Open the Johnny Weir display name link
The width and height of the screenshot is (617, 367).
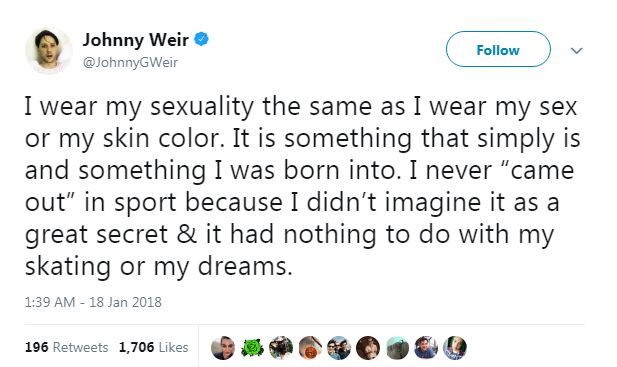[136, 40]
